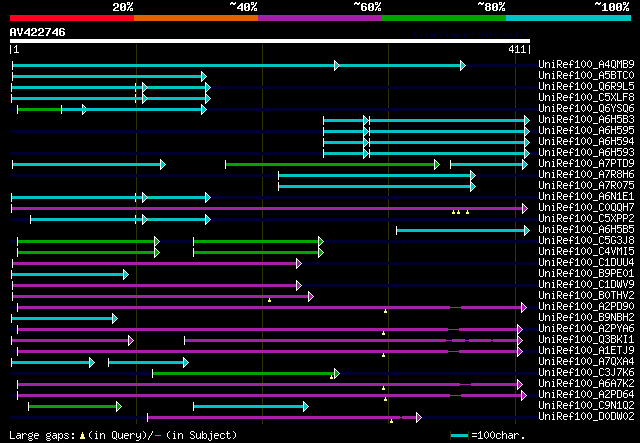Click the red 20% segment of the color scale
The image size is (640, 443).
tap(72, 18)
